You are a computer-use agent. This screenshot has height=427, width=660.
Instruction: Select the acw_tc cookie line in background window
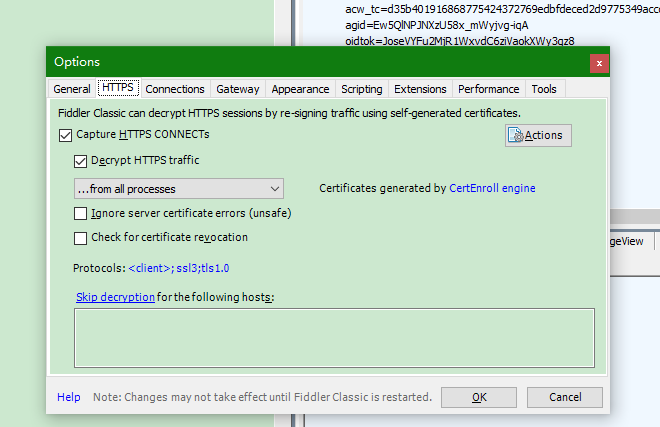pyautogui.click(x=503, y=9)
